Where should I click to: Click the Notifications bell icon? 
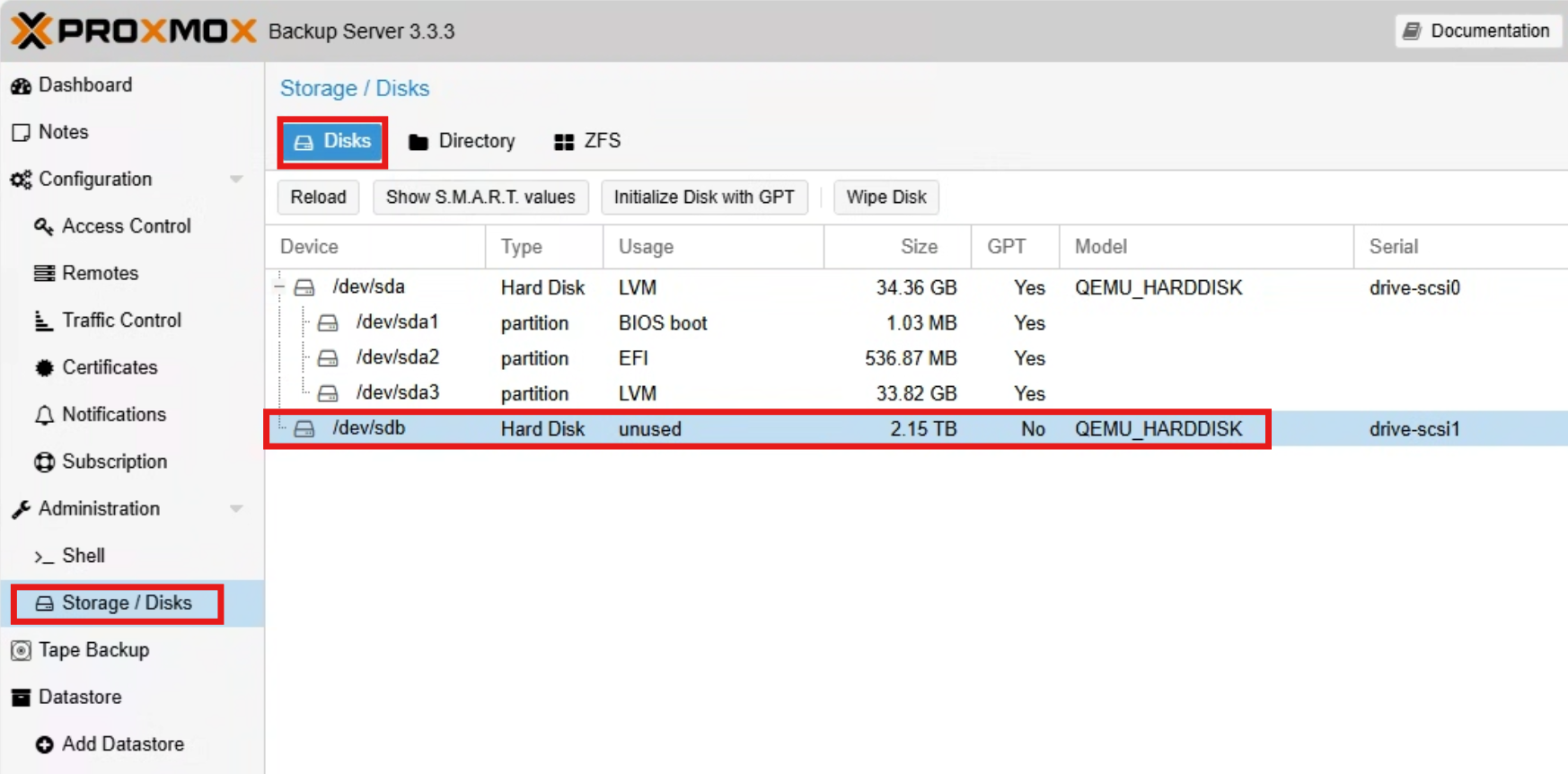point(44,415)
